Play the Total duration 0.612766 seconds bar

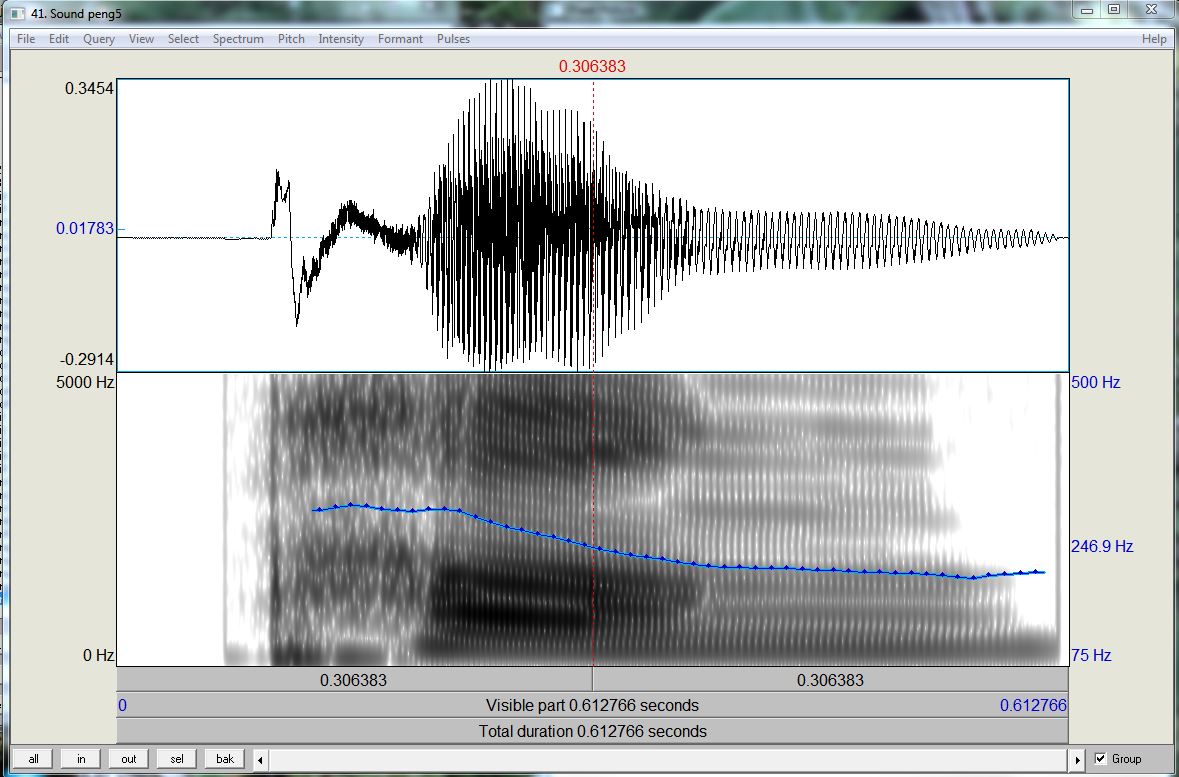point(593,731)
